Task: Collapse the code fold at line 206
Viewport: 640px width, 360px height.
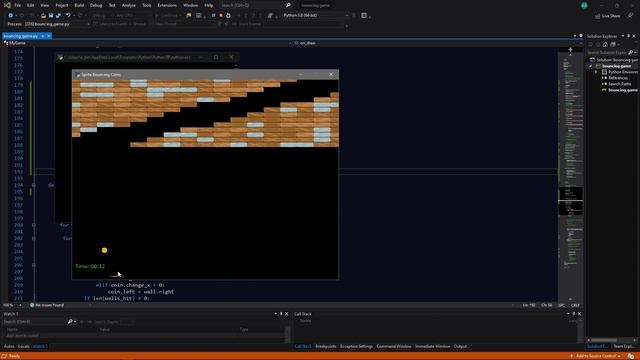Action: click(x=34, y=265)
